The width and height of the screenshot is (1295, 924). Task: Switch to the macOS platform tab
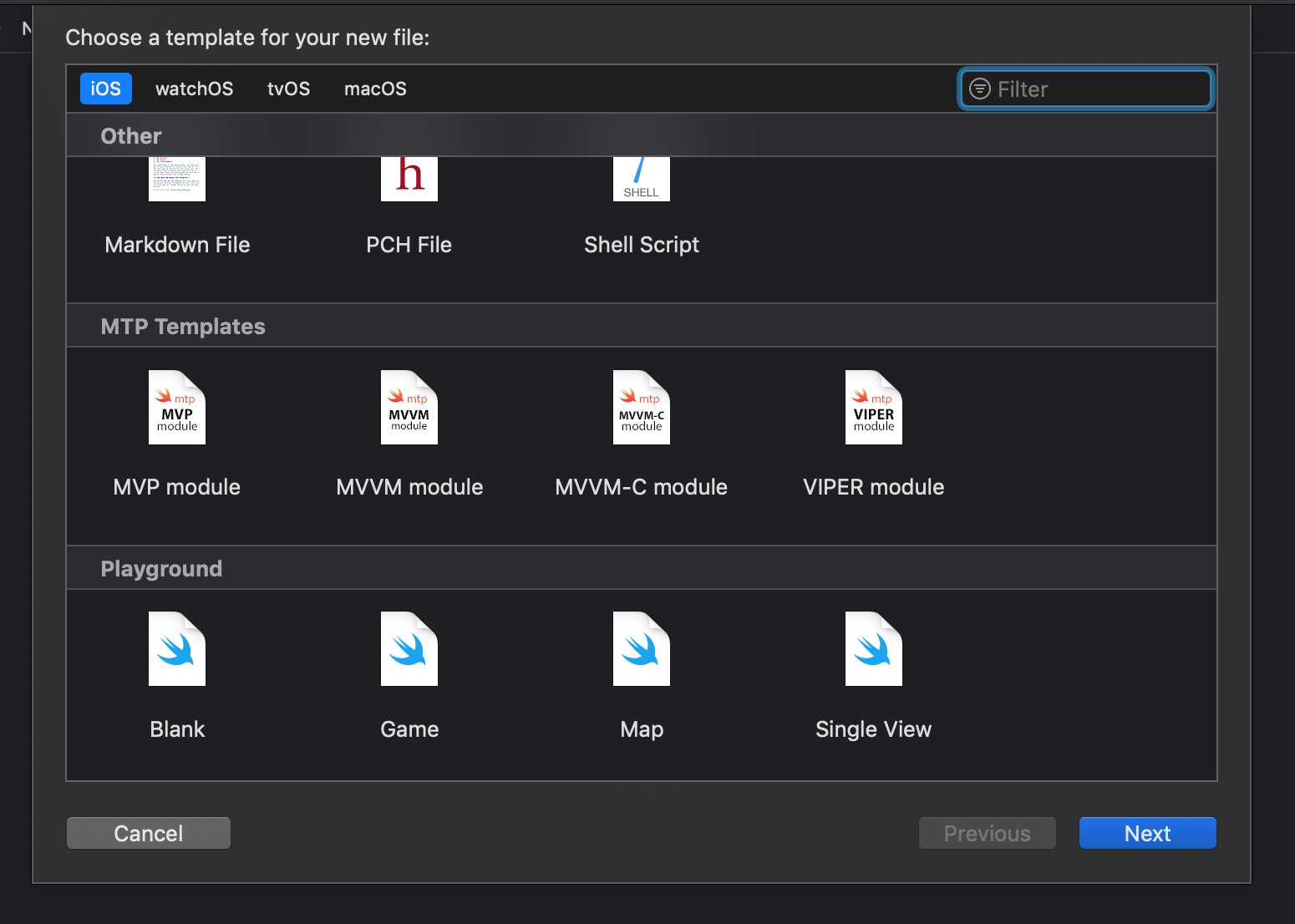(x=376, y=89)
